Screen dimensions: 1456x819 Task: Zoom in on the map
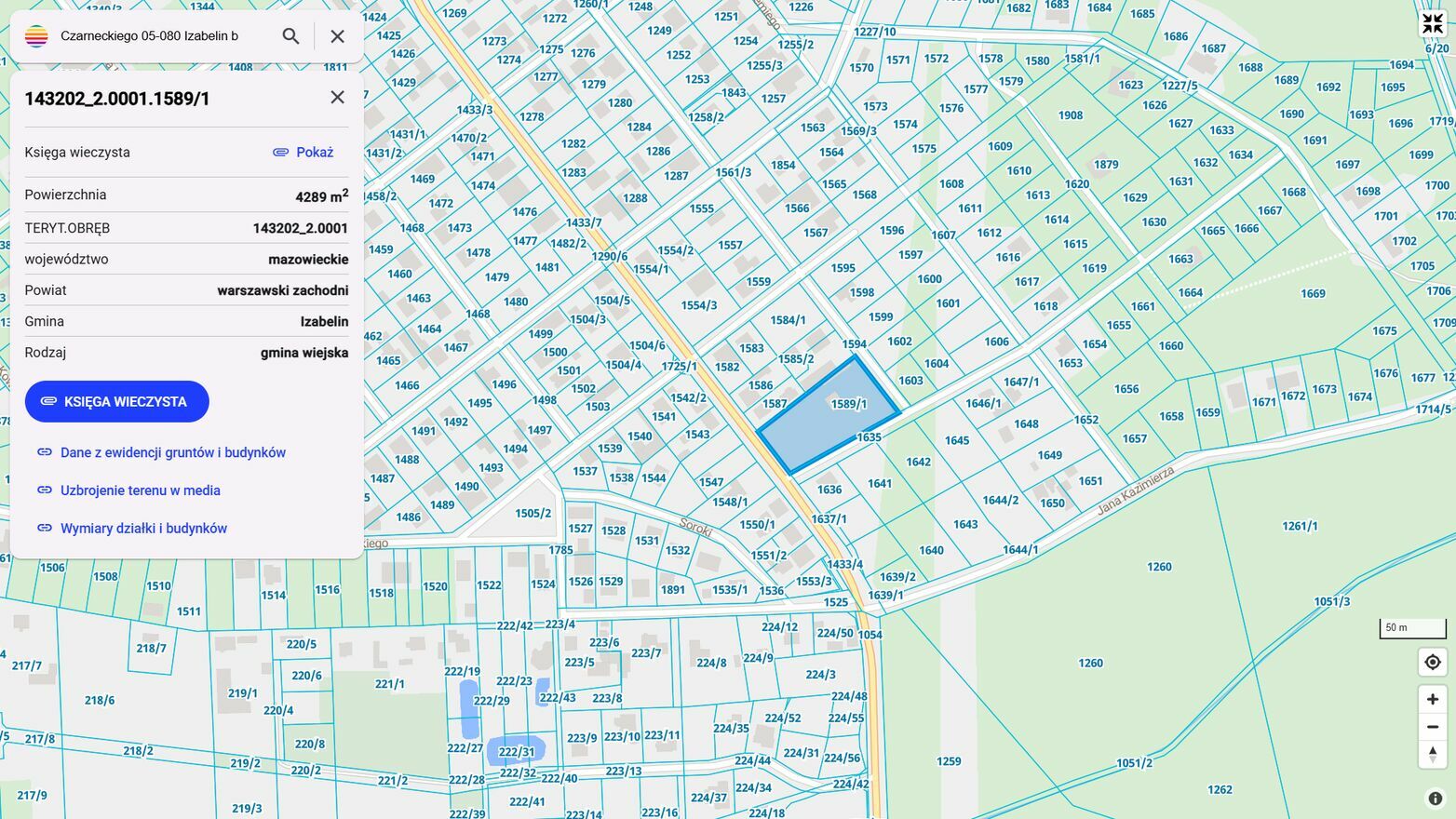pyautogui.click(x=1432, y=699)
